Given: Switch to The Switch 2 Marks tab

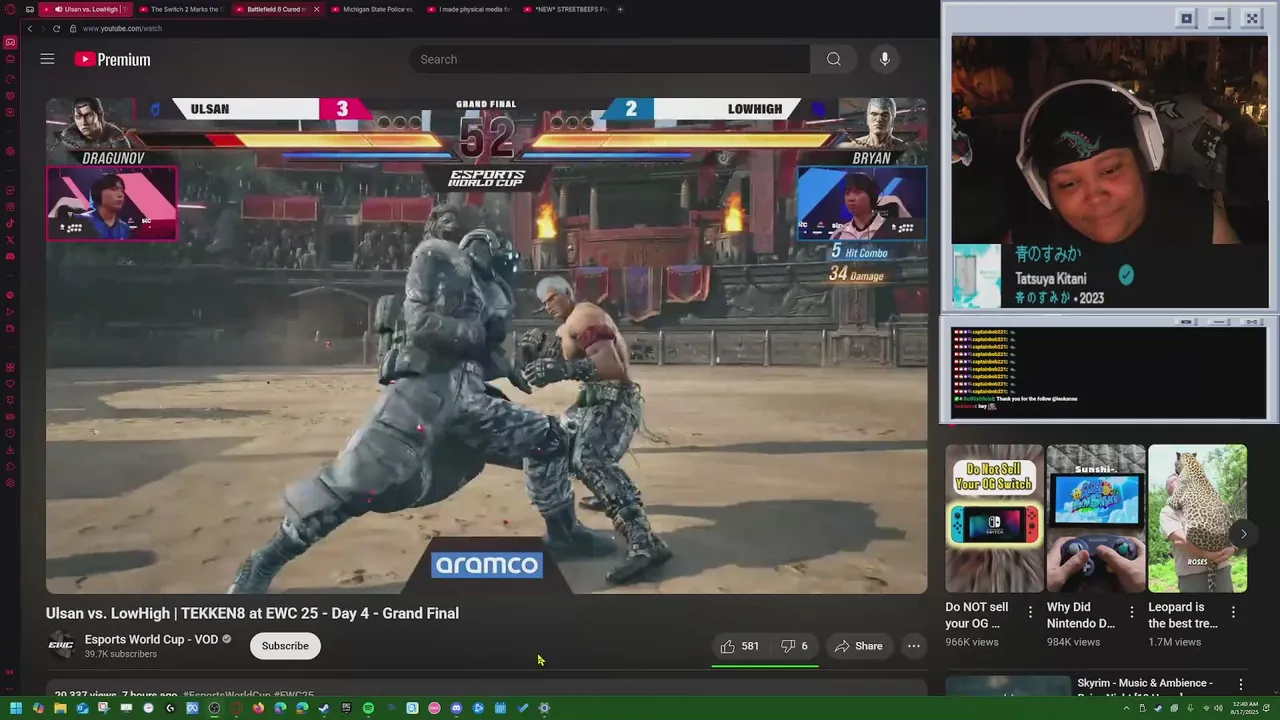Looking at the screenshot, I should coord(180,9).
